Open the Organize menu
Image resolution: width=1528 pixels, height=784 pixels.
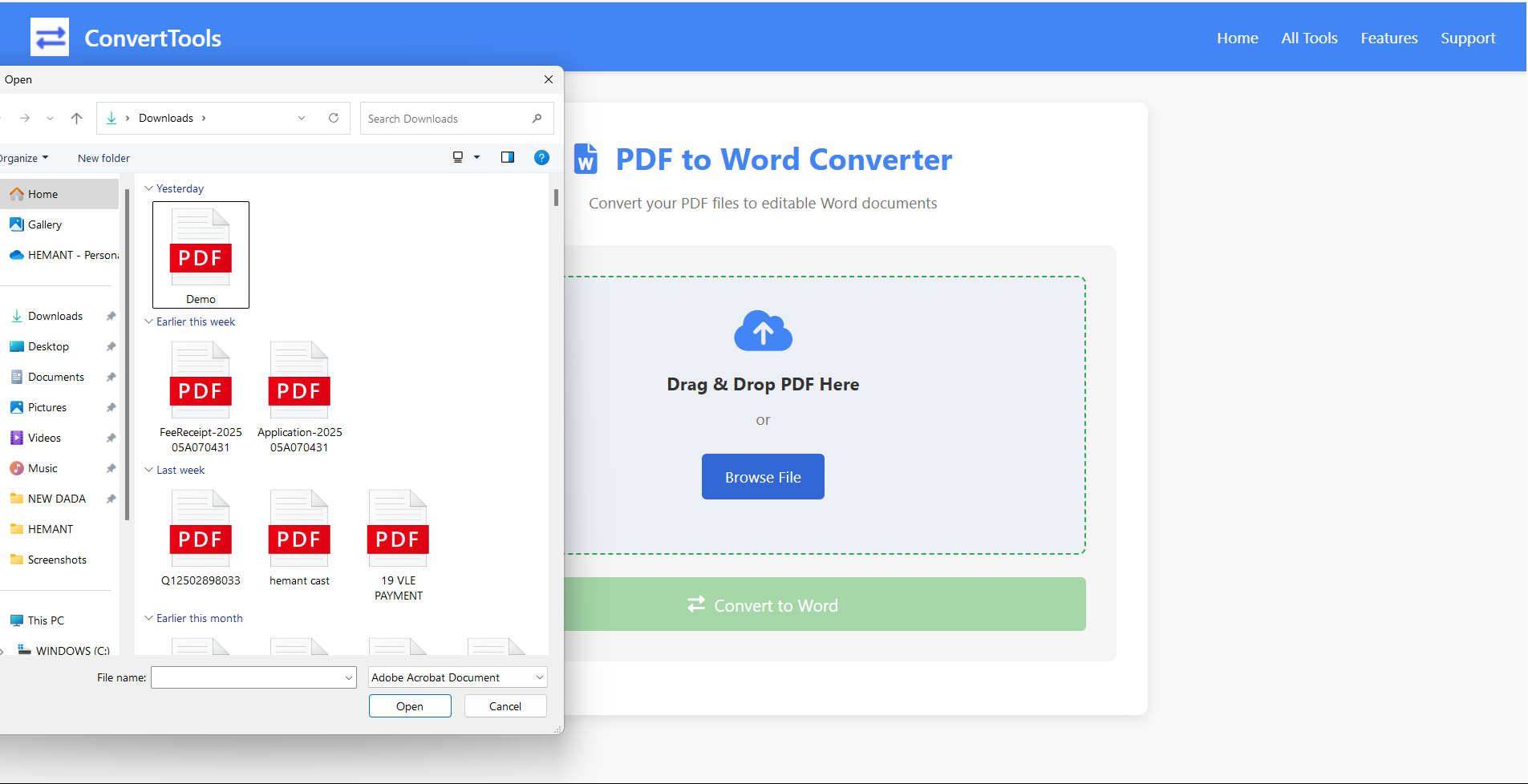pos(23,158)
